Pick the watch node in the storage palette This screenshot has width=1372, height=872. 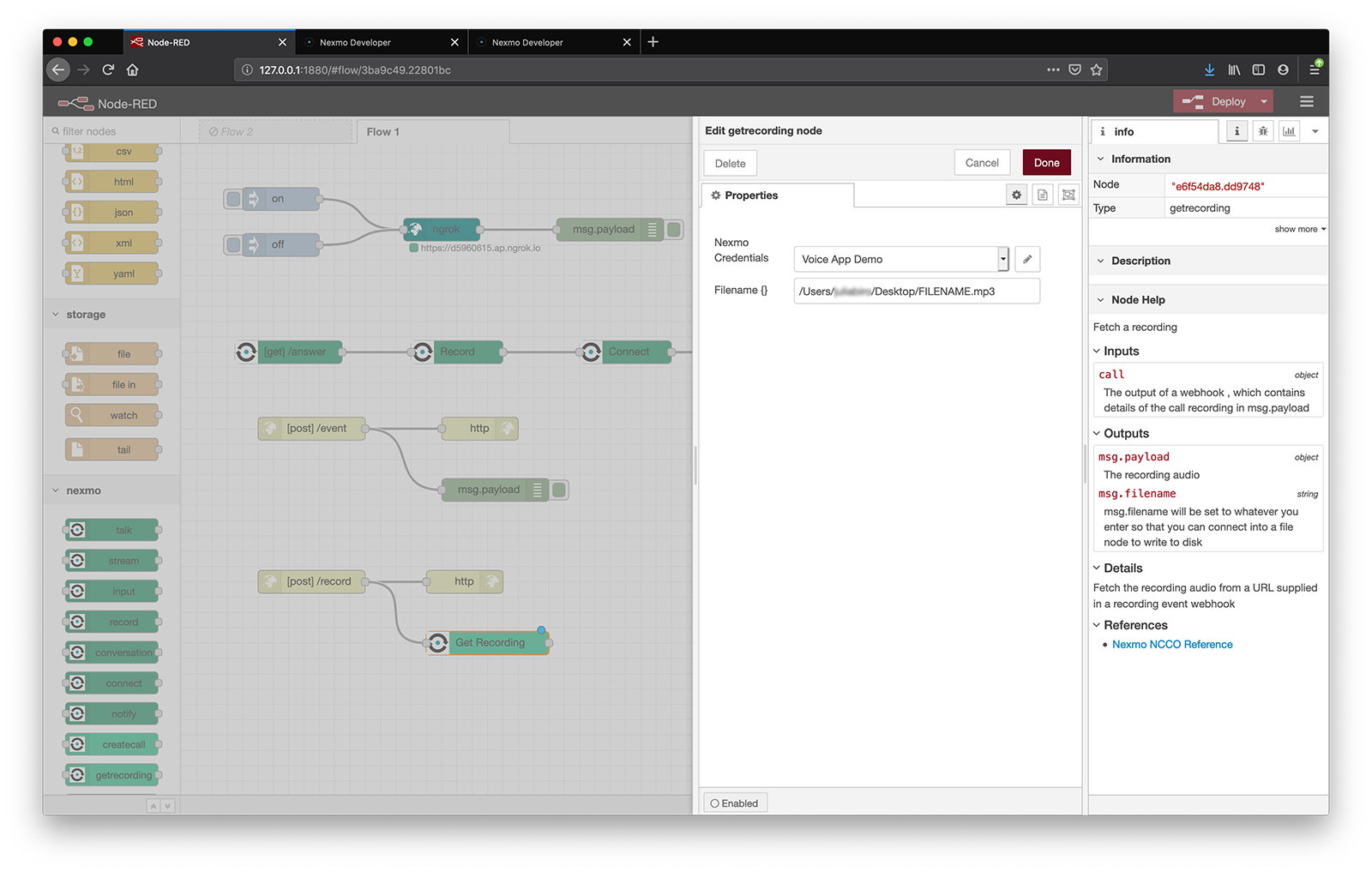coord(112,415)
